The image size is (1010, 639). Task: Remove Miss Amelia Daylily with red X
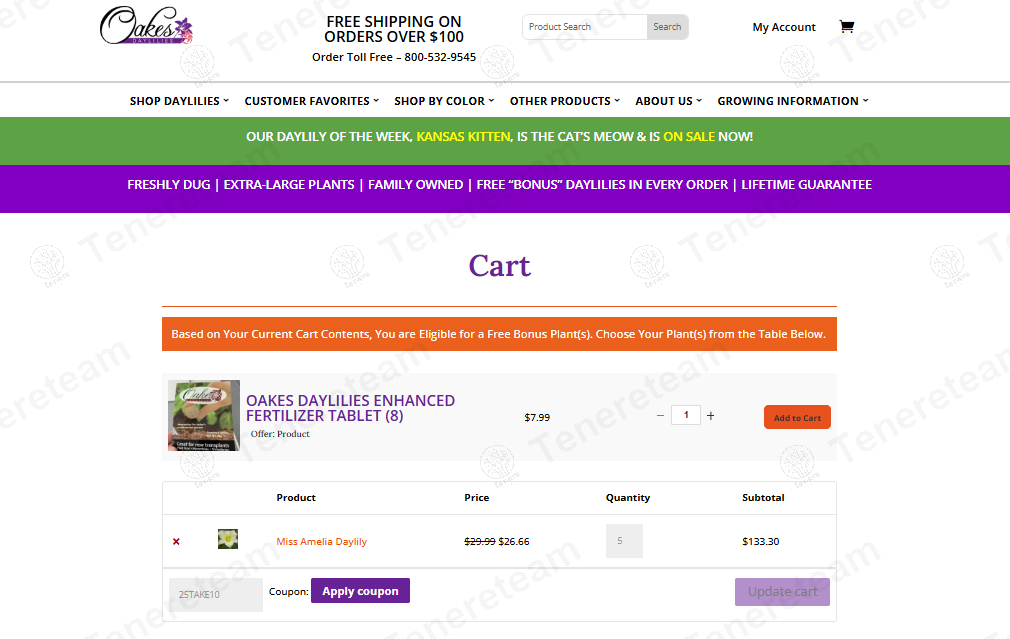click(176, 542)
